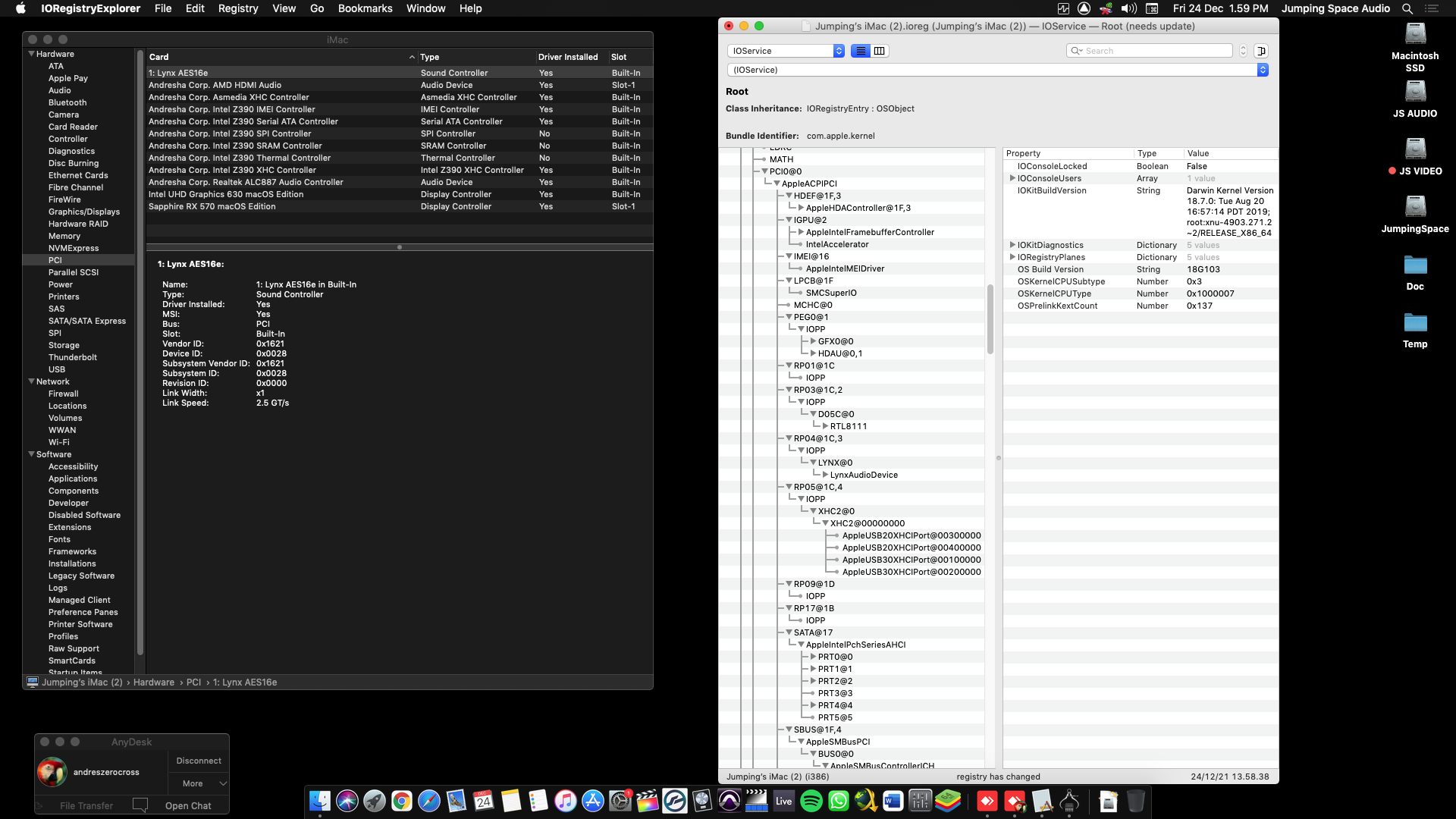Select the OS Build Version property row

click(1140, 269)
